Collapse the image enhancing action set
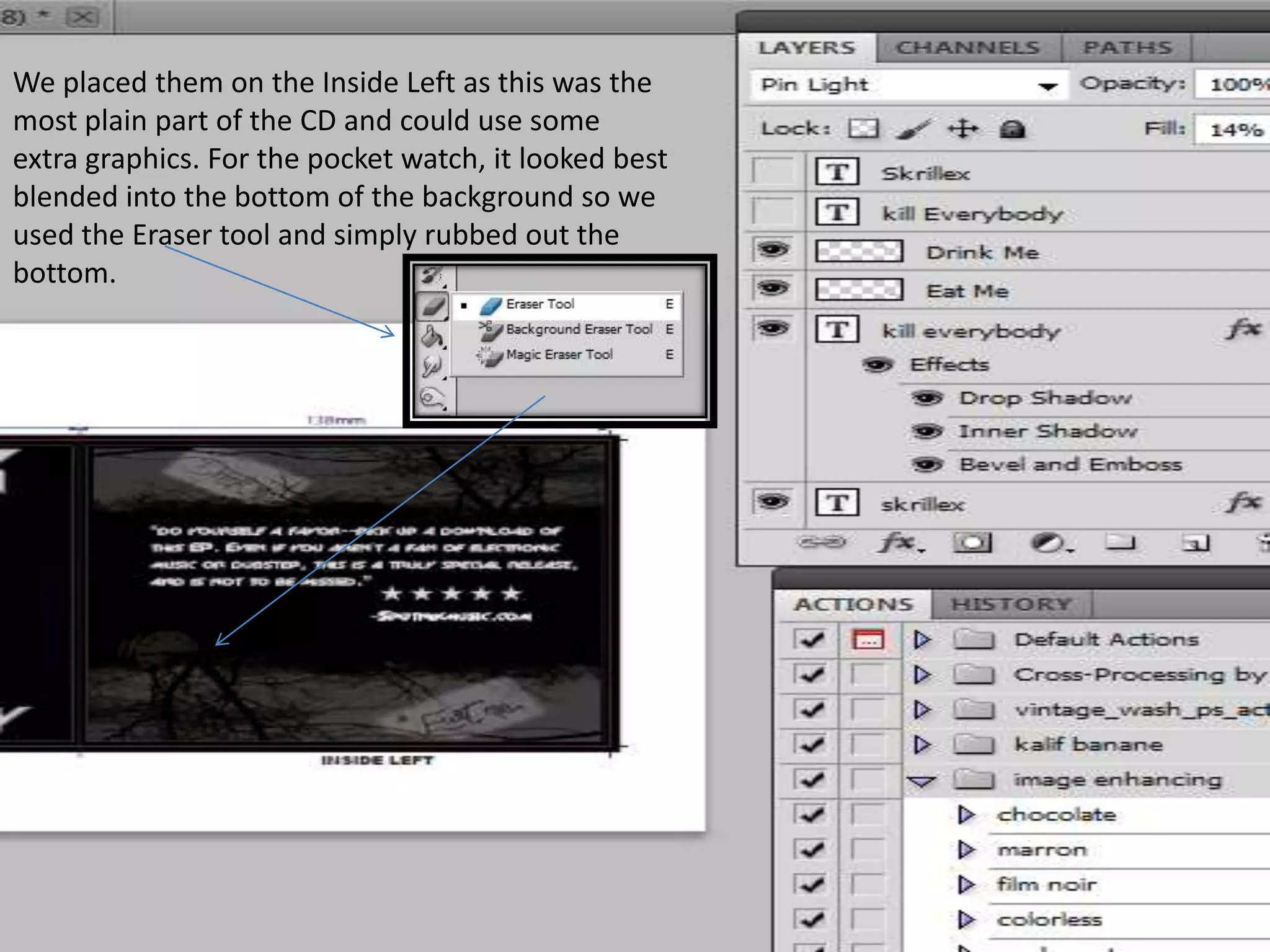 921,780
